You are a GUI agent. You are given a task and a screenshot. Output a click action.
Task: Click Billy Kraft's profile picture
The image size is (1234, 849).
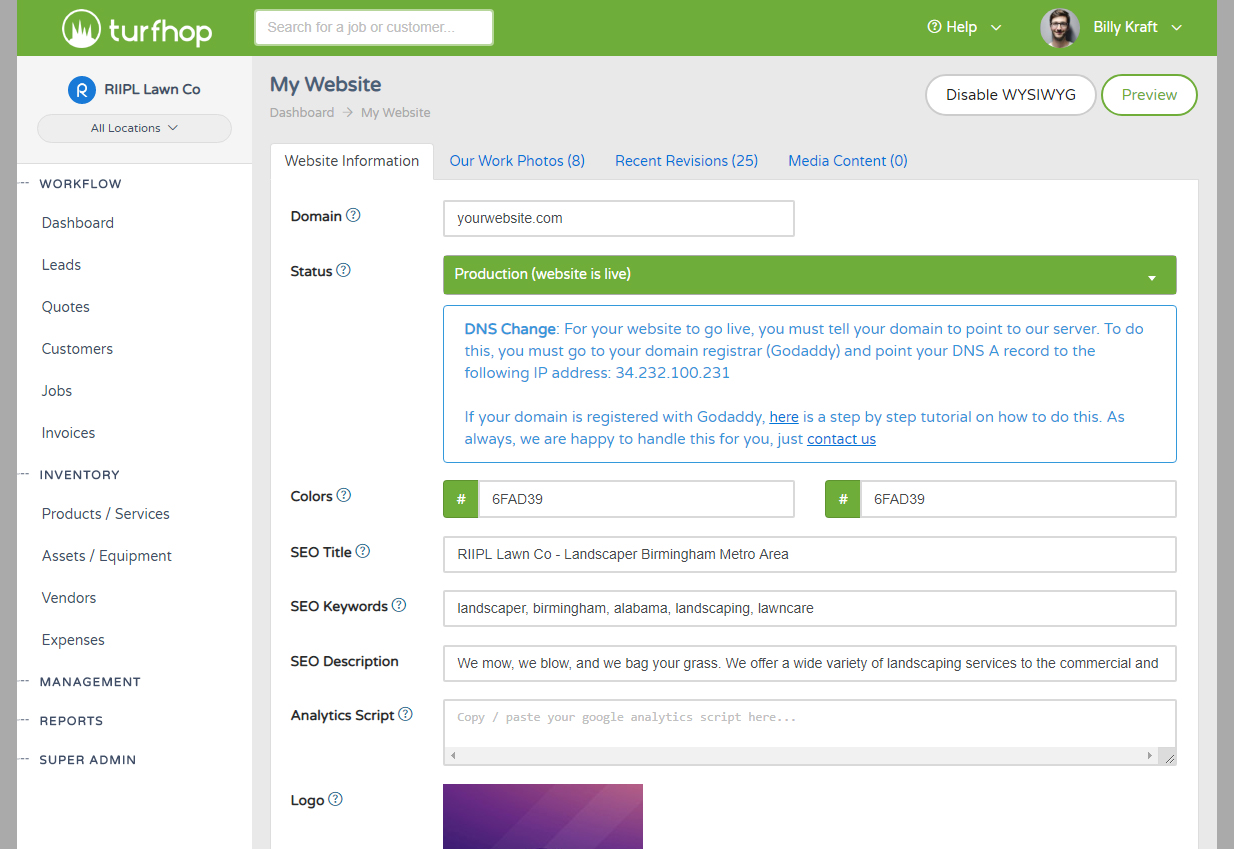[1059, 27]
